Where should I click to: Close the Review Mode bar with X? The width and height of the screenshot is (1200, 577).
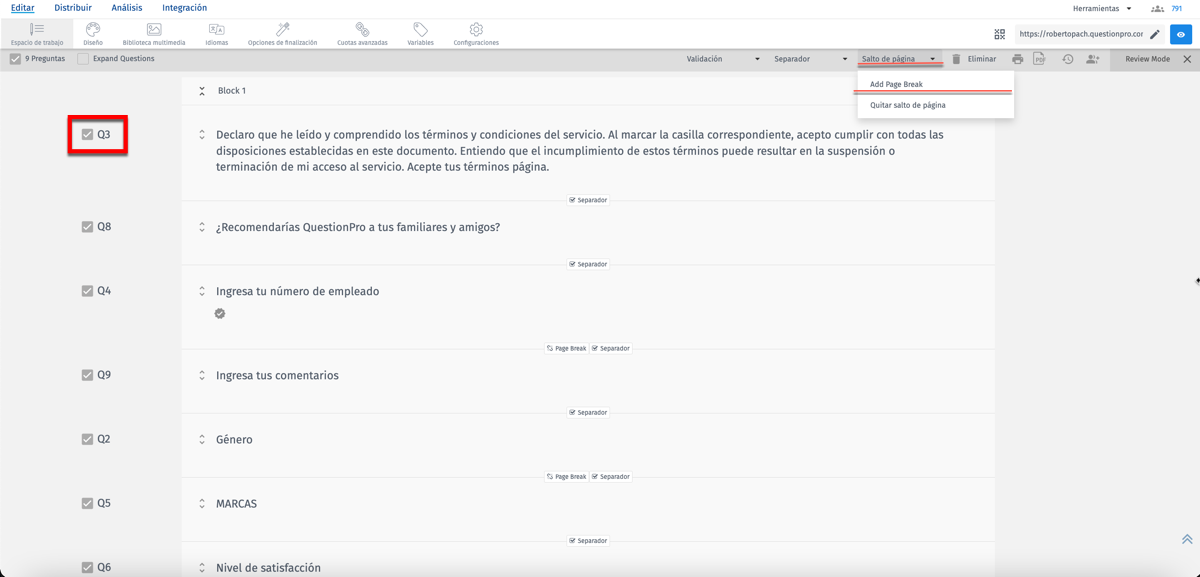pos(1187,59)
